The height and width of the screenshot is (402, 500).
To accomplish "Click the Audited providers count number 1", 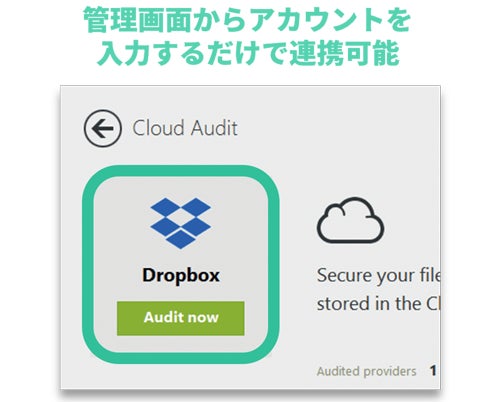I will pos(433,371).
